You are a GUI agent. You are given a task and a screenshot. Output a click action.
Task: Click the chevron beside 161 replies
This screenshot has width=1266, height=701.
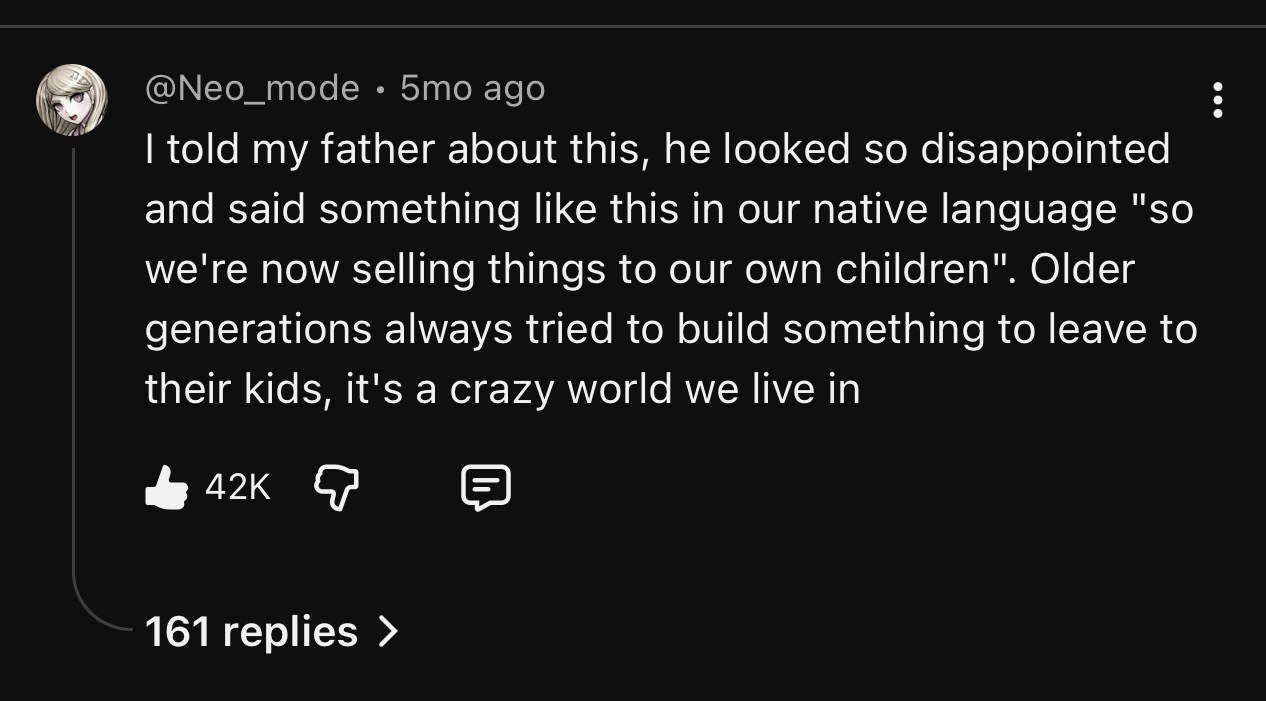pos(388,631)
